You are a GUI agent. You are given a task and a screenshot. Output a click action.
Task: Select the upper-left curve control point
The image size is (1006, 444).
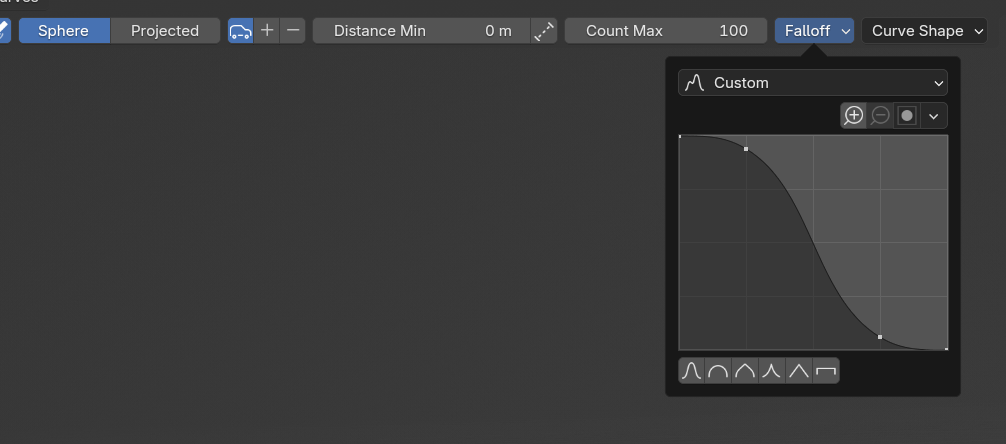tap(746, 149)
